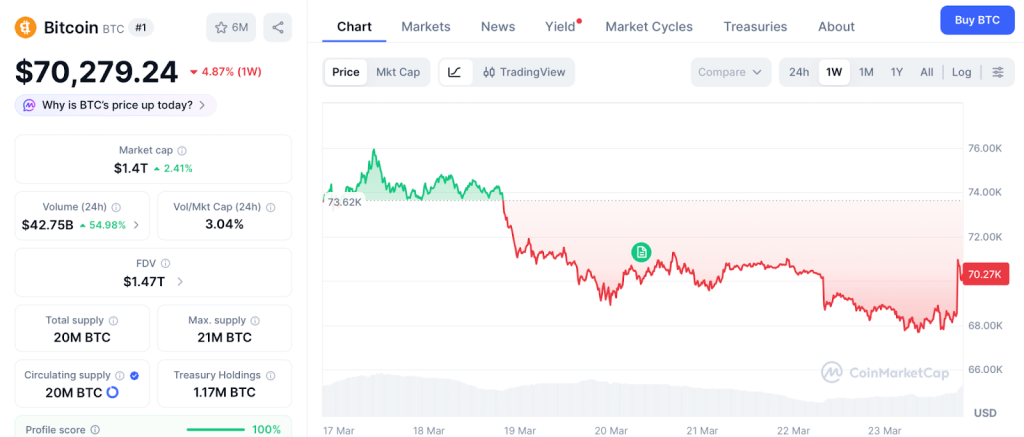Toggle Log scale on chart

961,72
